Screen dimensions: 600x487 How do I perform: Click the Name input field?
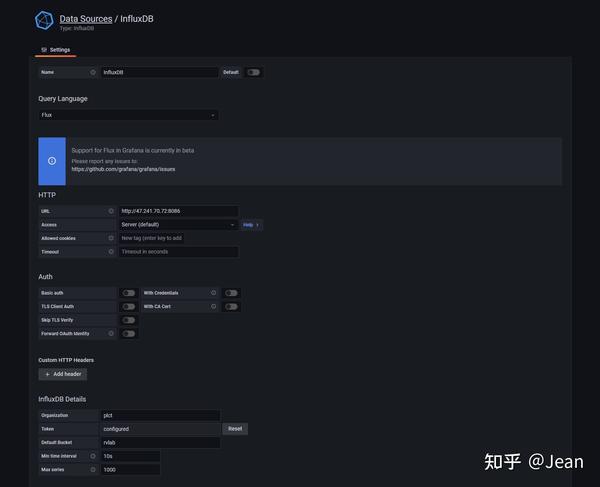159,72
